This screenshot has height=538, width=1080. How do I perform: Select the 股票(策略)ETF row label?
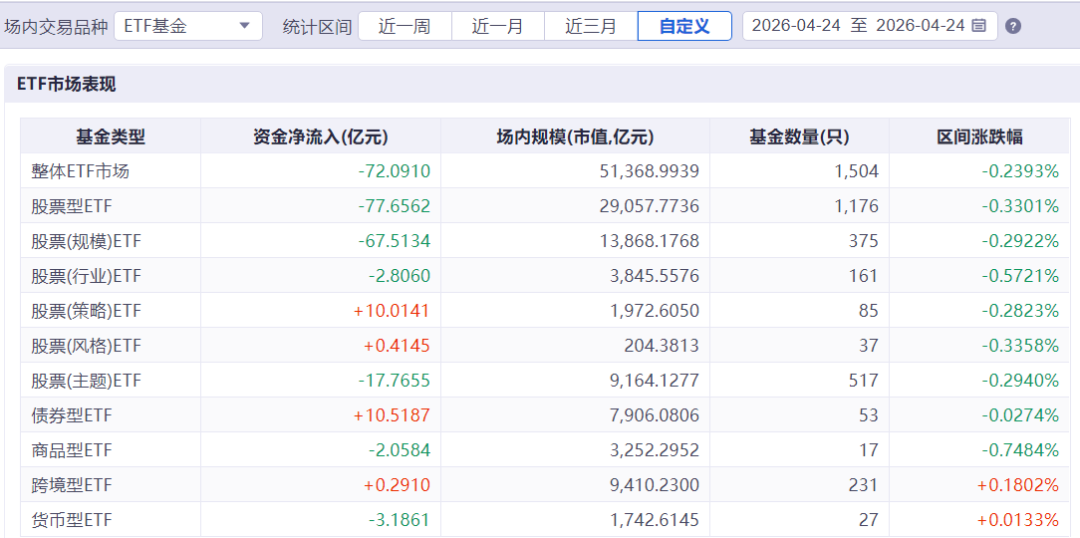(x=86, y=311)
